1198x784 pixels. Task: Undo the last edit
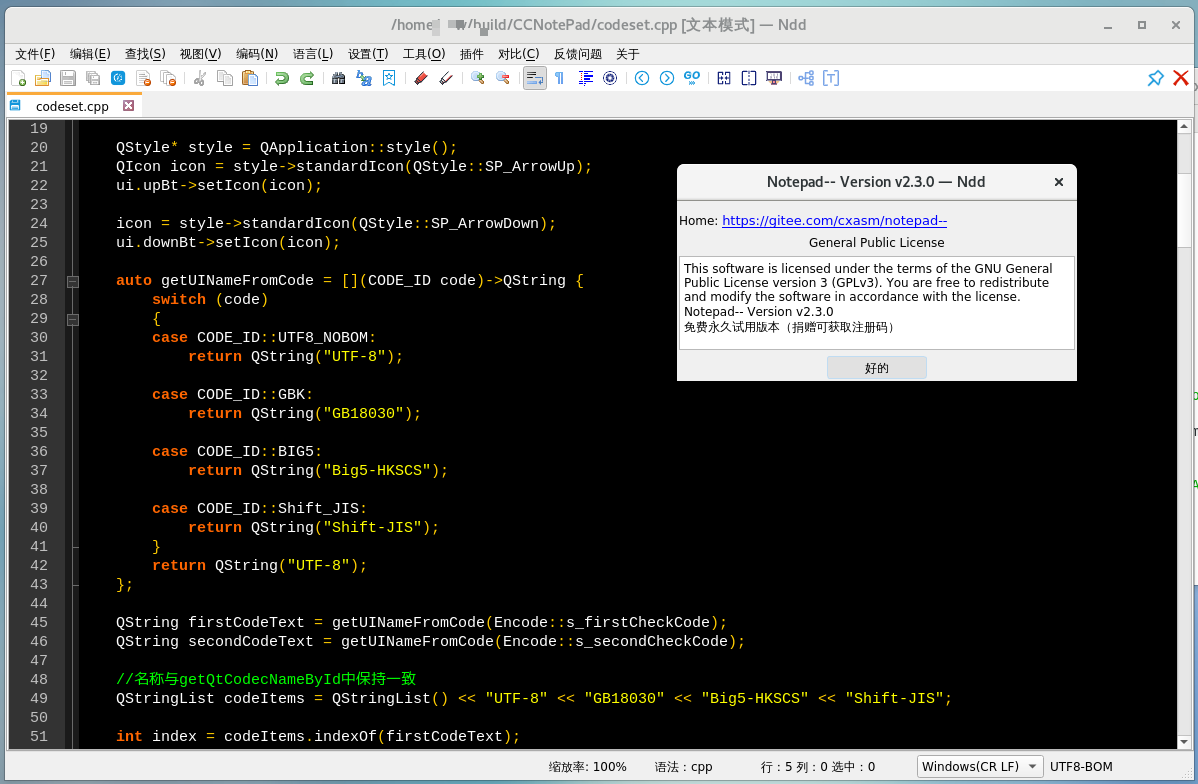coord(283,77)
